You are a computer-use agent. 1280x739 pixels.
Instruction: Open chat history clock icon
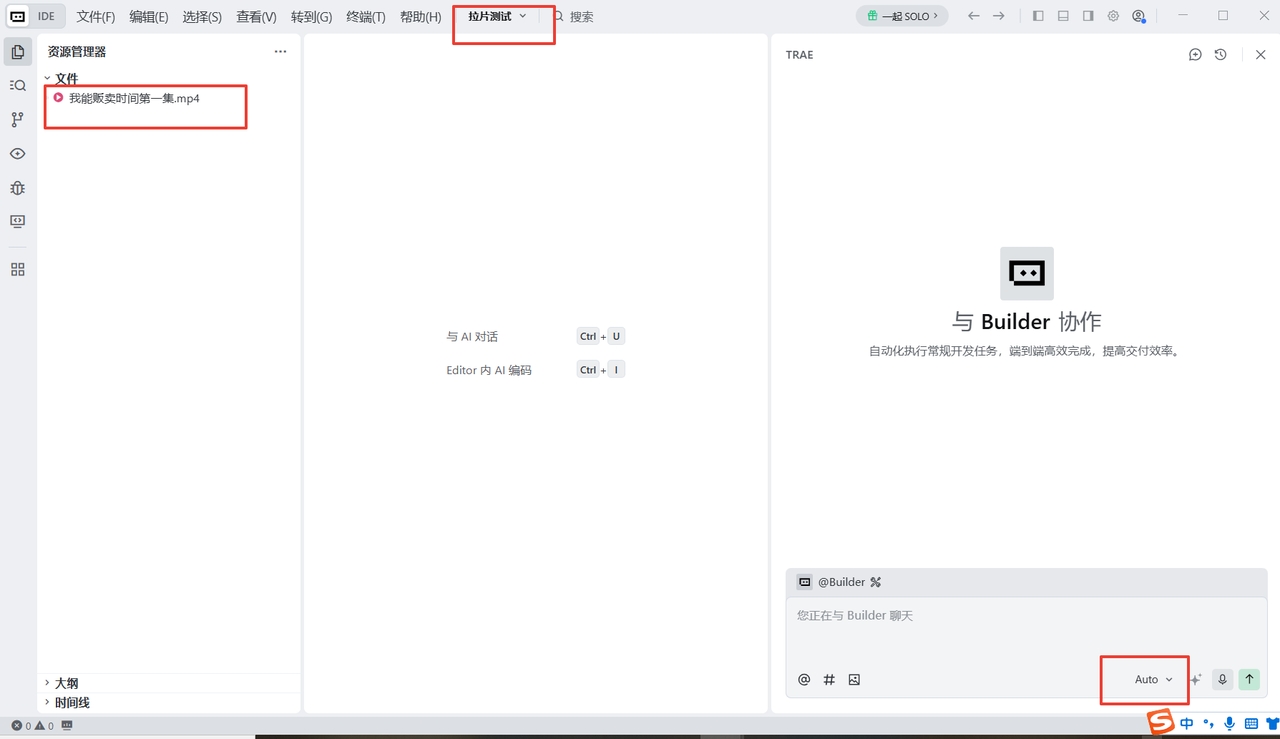(x=1221, y=55)
